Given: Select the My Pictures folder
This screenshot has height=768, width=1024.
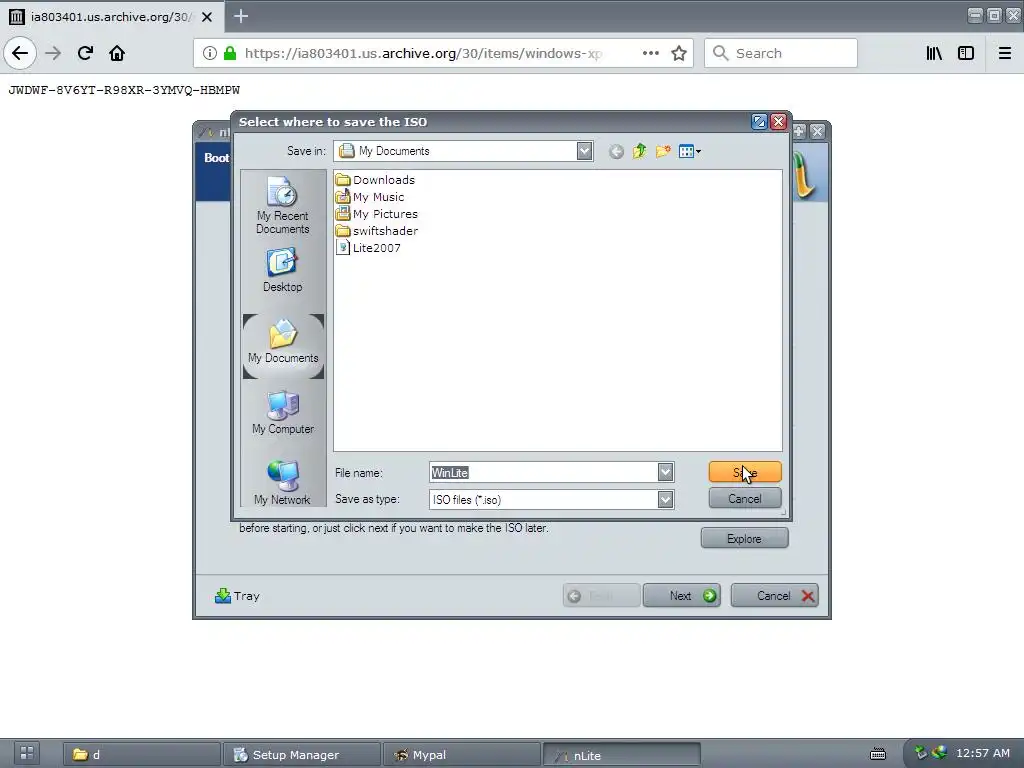Looking at the screenshot, I should coord(376,214).
